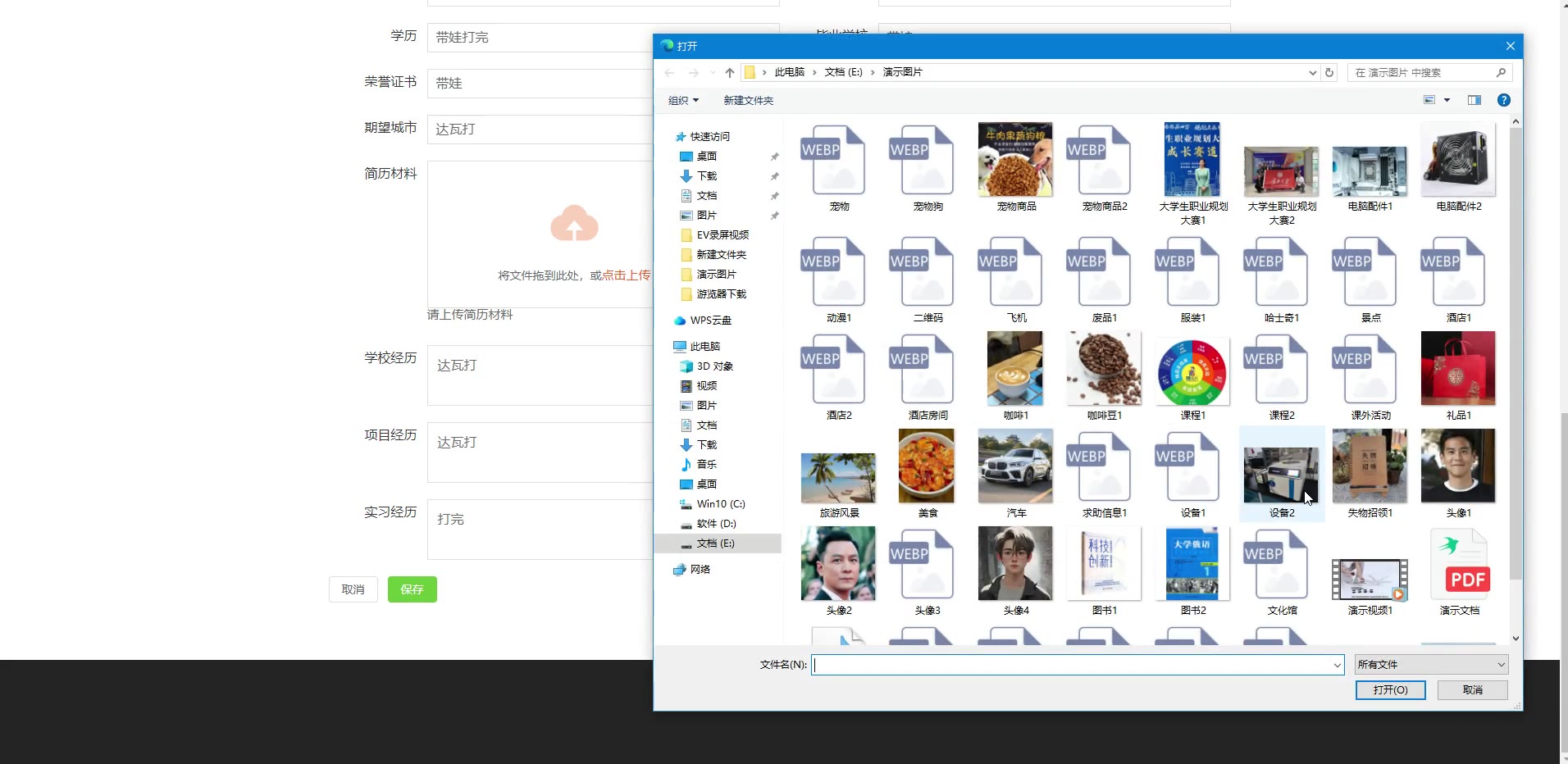1568x764 pixels.
Task: Toggle the preview pane button
Action: (x=1474, y=100)
